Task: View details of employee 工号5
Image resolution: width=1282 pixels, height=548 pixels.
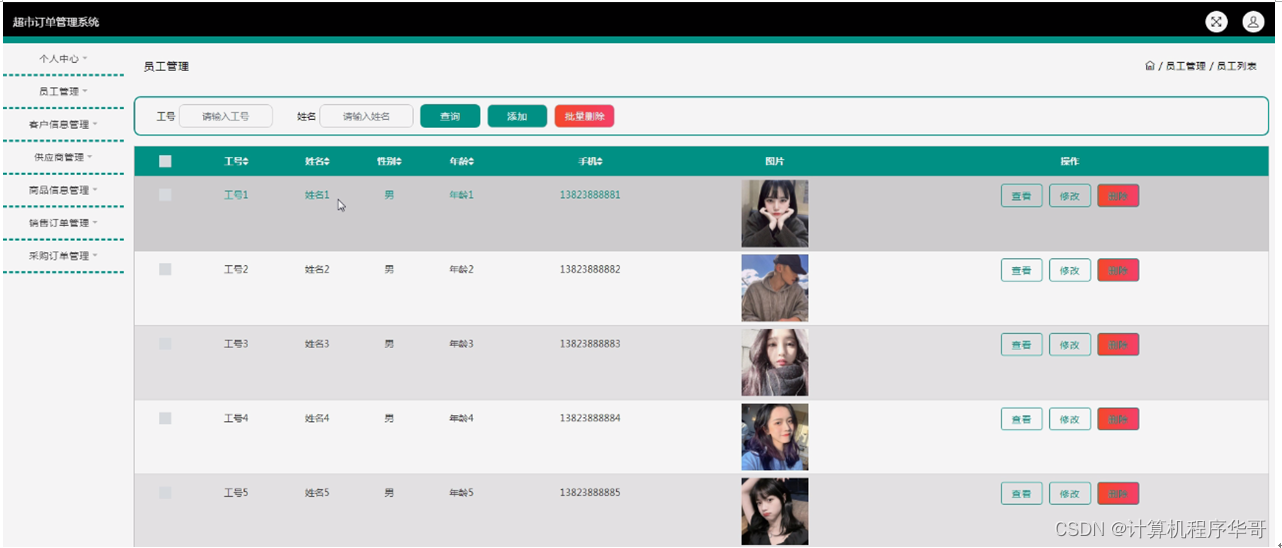Action: pyautogui.click(x=1021, y=494)
